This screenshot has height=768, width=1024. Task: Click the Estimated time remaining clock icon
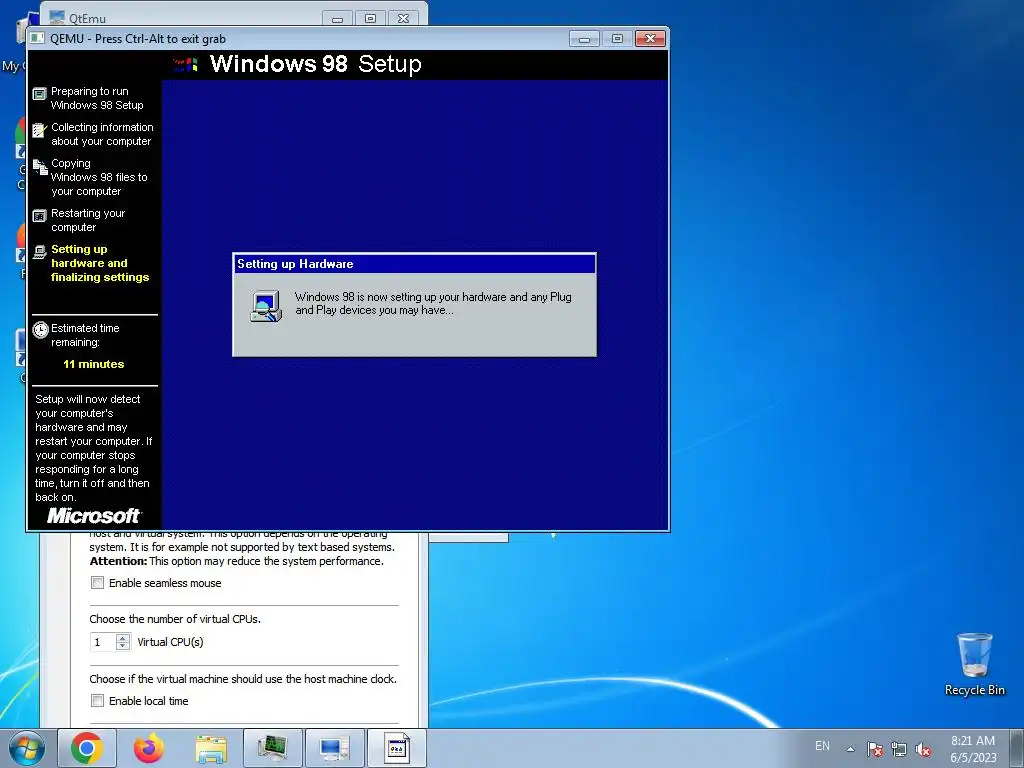coord(40,330)
